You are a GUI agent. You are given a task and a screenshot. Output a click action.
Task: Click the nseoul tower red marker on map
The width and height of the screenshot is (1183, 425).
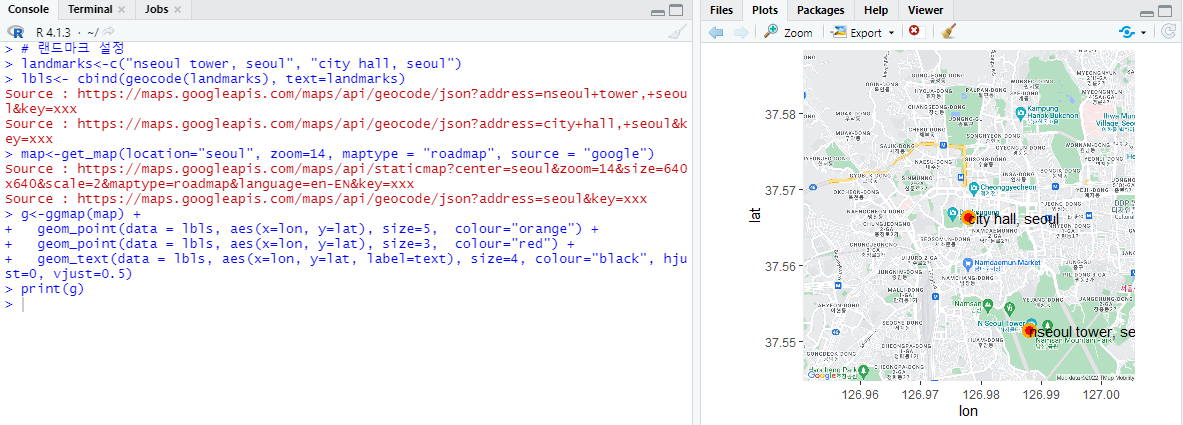[1028, 330]
